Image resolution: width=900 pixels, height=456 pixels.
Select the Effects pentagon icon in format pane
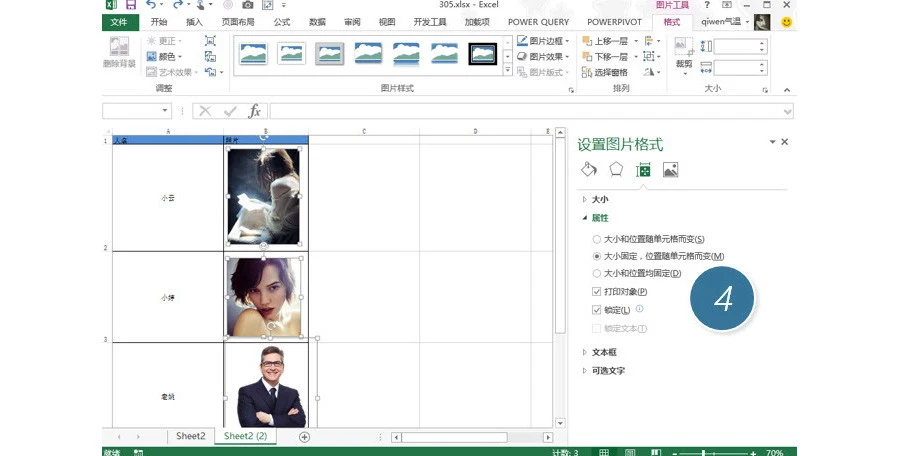point(616,169)
